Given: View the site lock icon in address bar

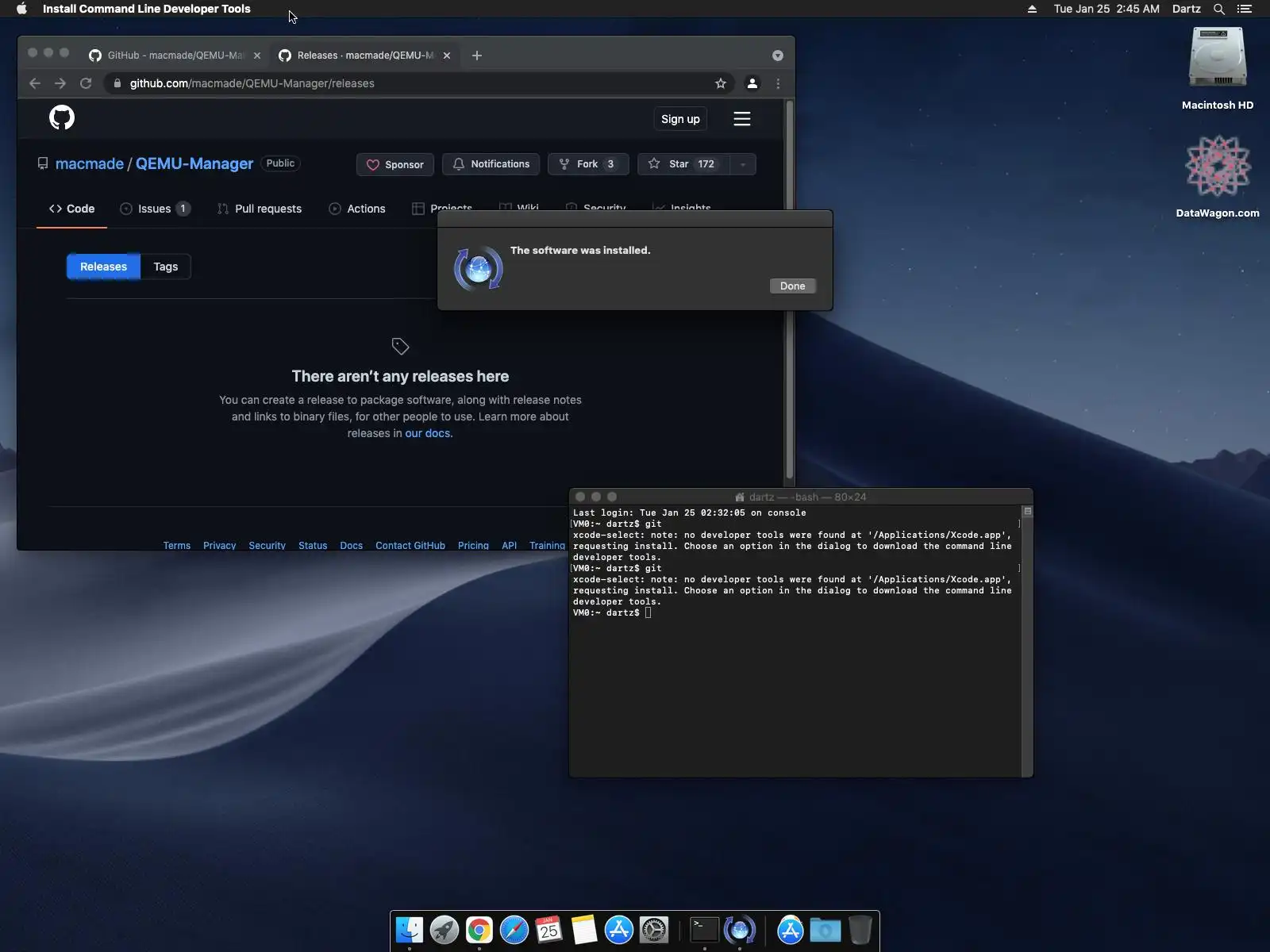Looking at the screenshot, I should pyautogui.click(x=117, y=83).
